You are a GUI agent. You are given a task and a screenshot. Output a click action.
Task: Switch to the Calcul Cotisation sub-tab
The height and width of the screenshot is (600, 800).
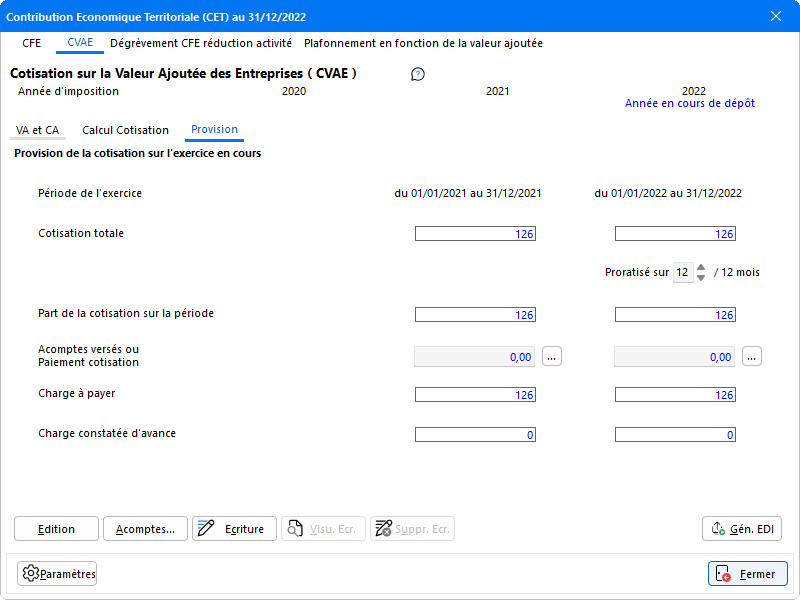point(125,130)
